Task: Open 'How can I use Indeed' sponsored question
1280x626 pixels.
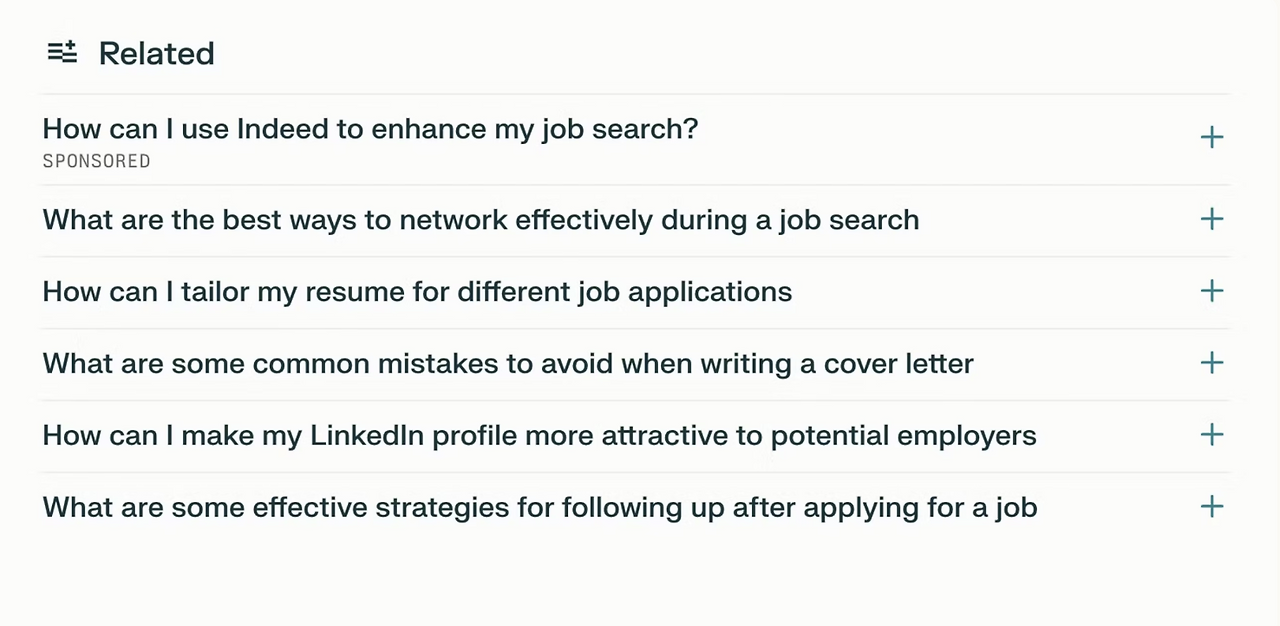Action: [370, 129]
